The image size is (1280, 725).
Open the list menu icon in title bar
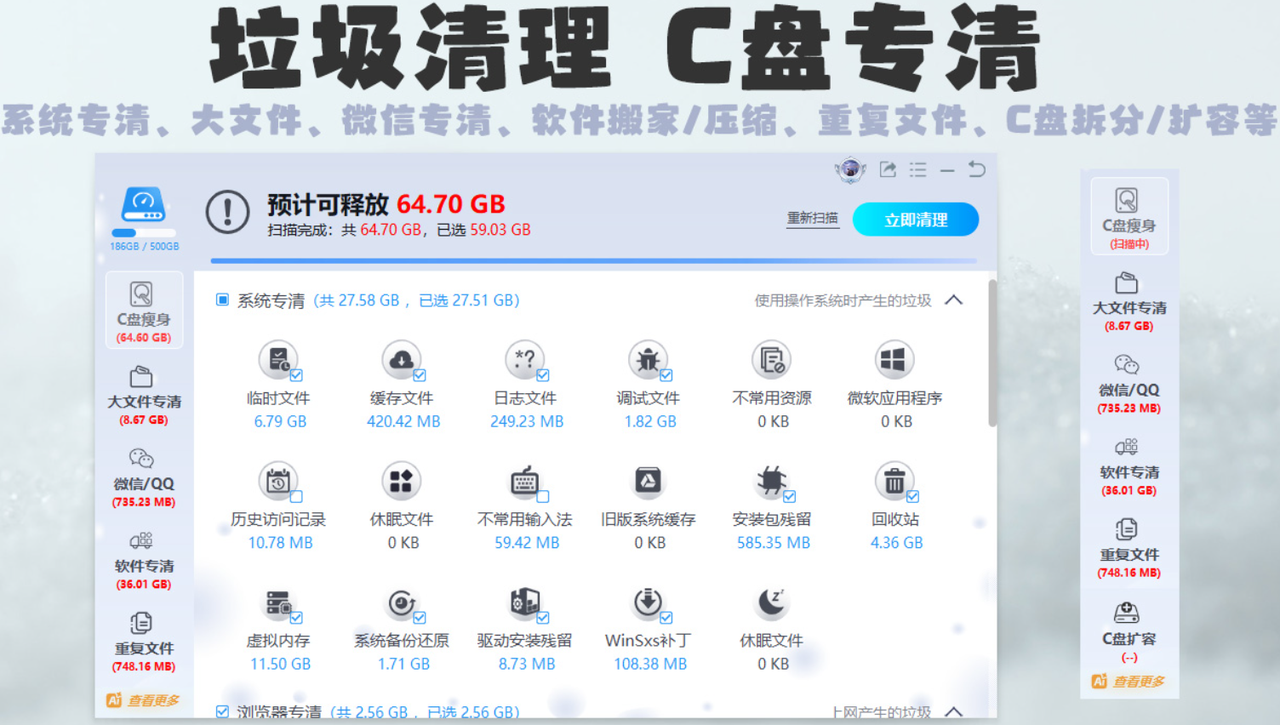tap(917, 170)
